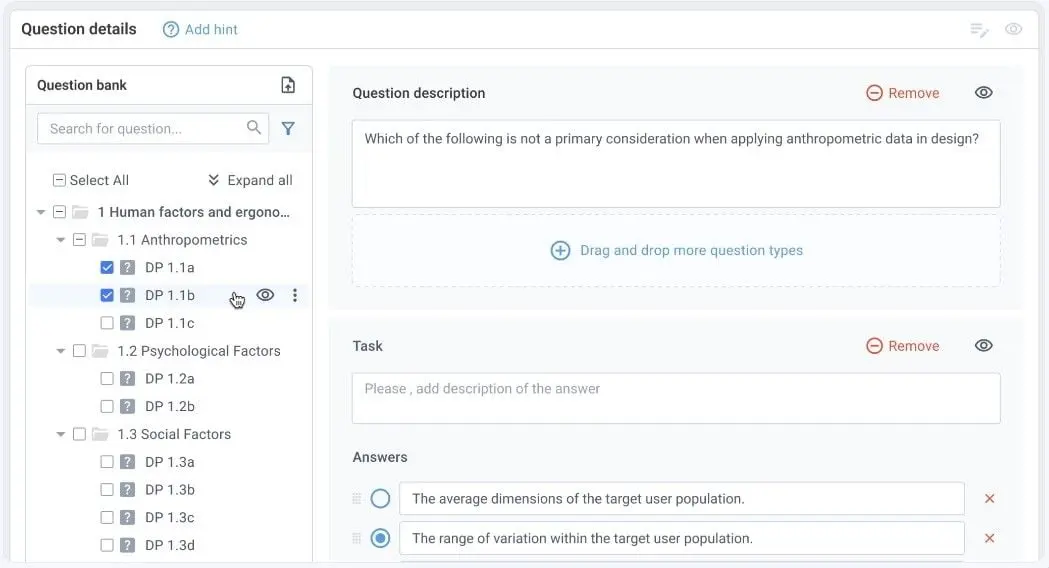Click the edit list icon at top right
The height and width of the screenshot is (568, 1049).
[x=979, y=29]
